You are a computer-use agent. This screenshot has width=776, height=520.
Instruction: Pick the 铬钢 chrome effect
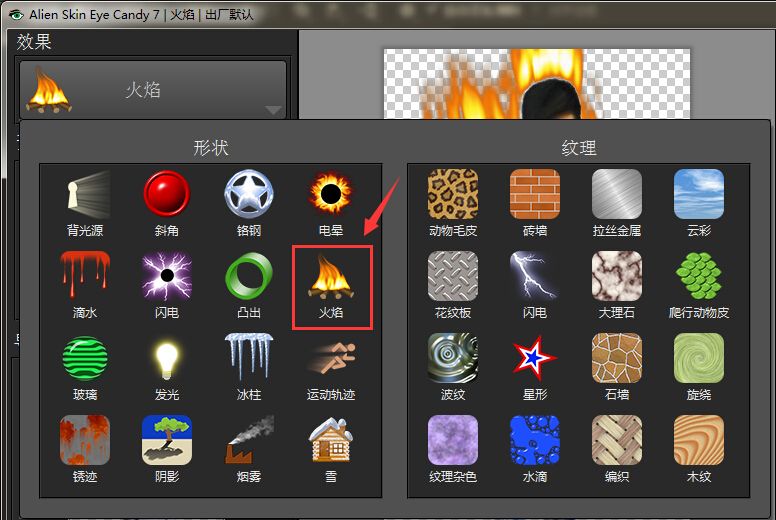pos(248,203)
